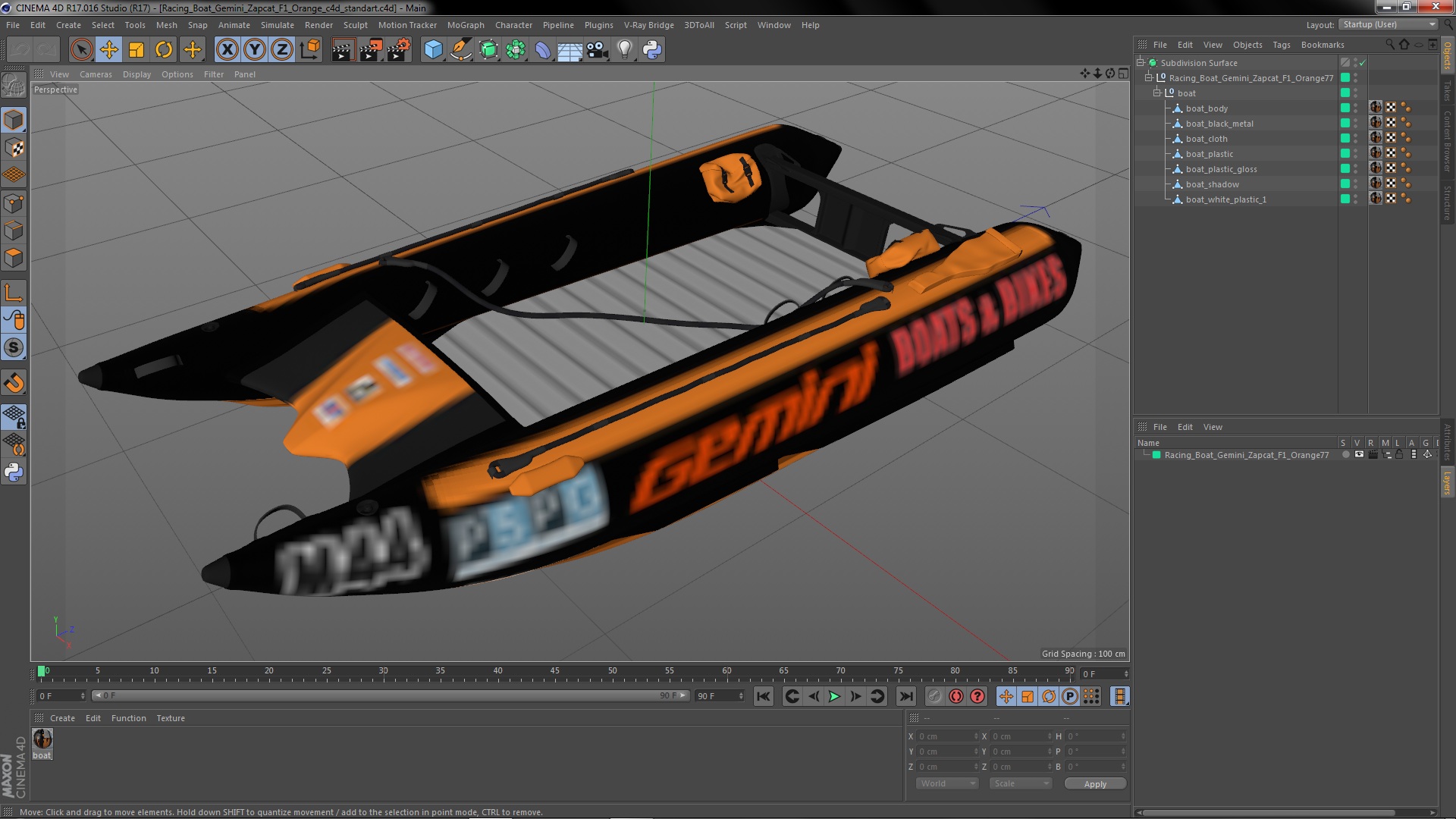Open the MoGraph menu
This screenshot has height=819, width=1456.
coord(466,25)
